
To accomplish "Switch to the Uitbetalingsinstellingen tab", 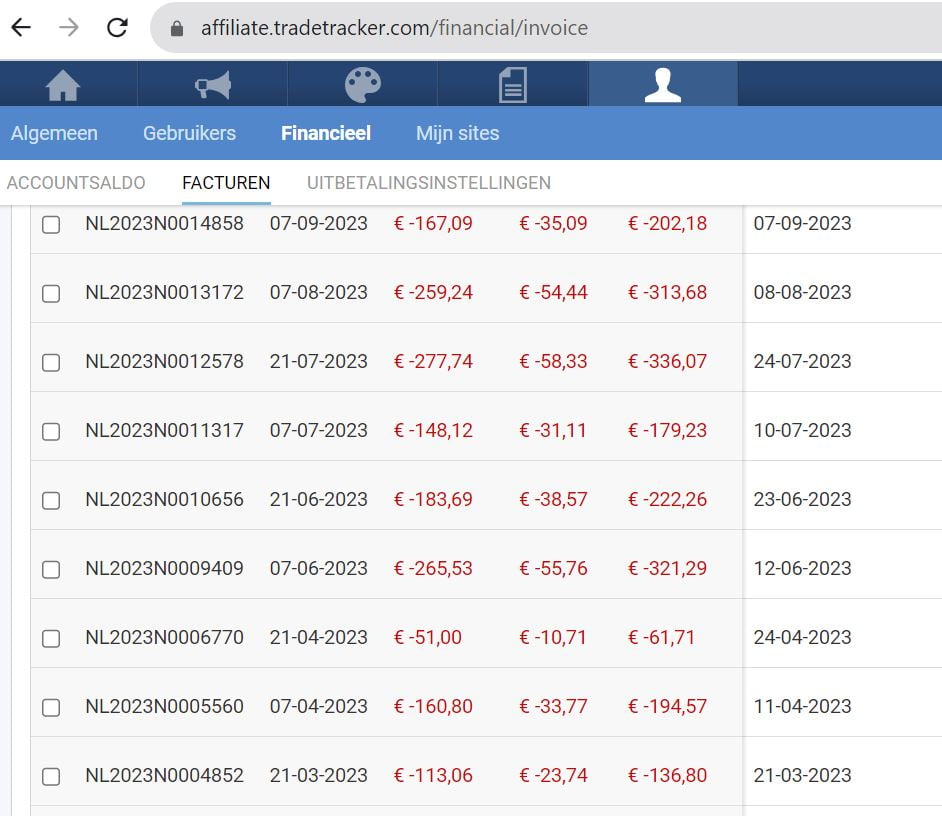I will (429, 183).
